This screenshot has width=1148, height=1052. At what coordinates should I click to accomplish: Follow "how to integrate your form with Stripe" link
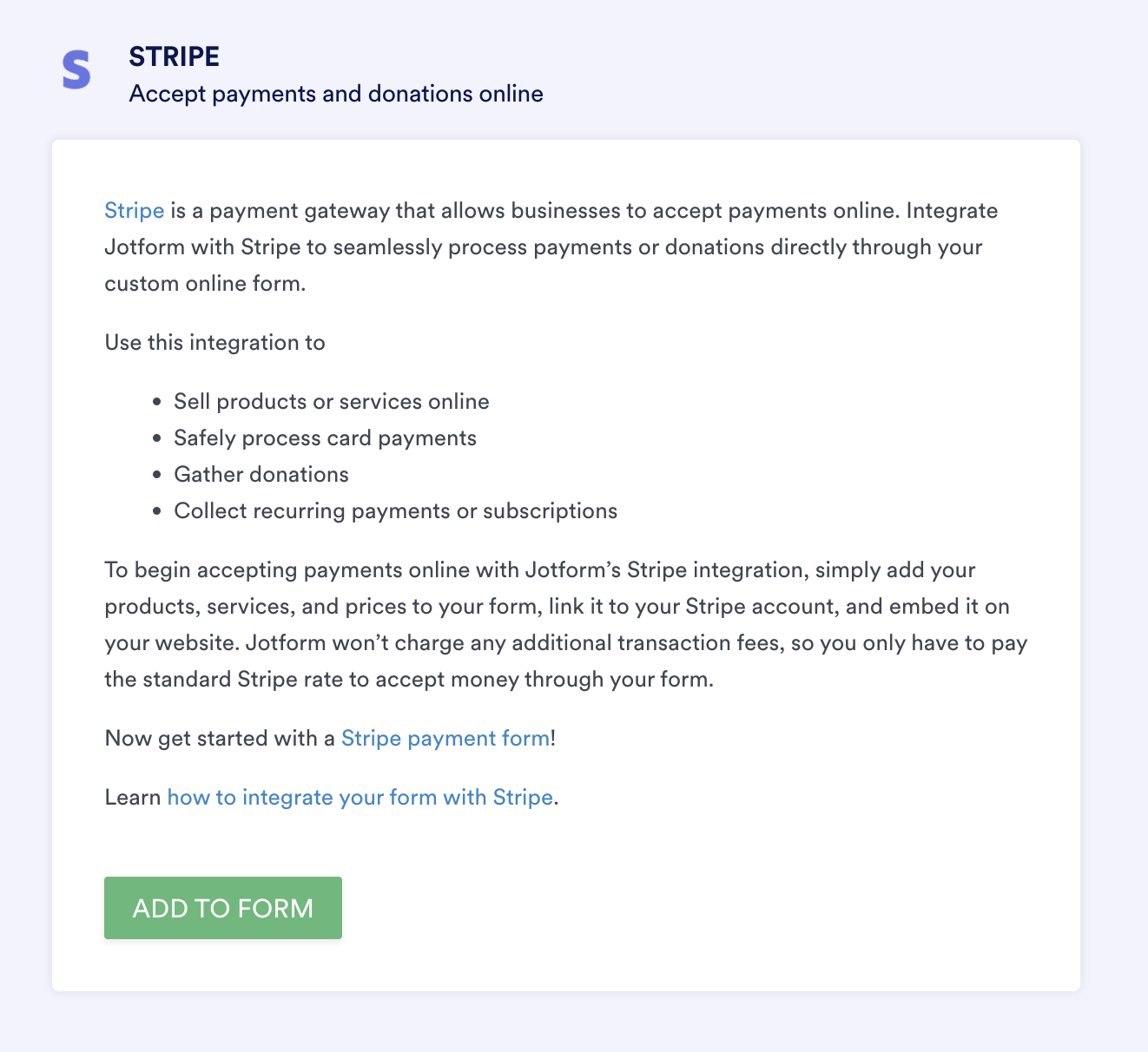click(x=360, y=798)
